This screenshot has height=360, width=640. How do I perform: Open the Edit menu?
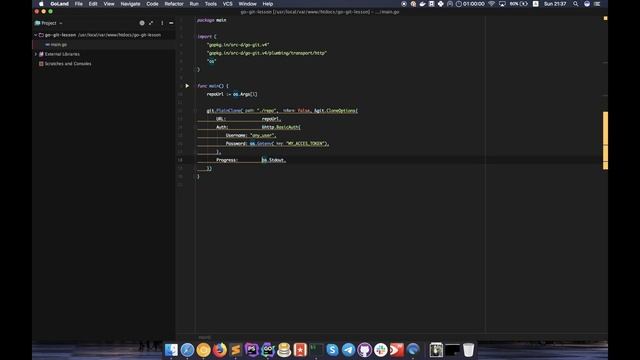(93, 4)
